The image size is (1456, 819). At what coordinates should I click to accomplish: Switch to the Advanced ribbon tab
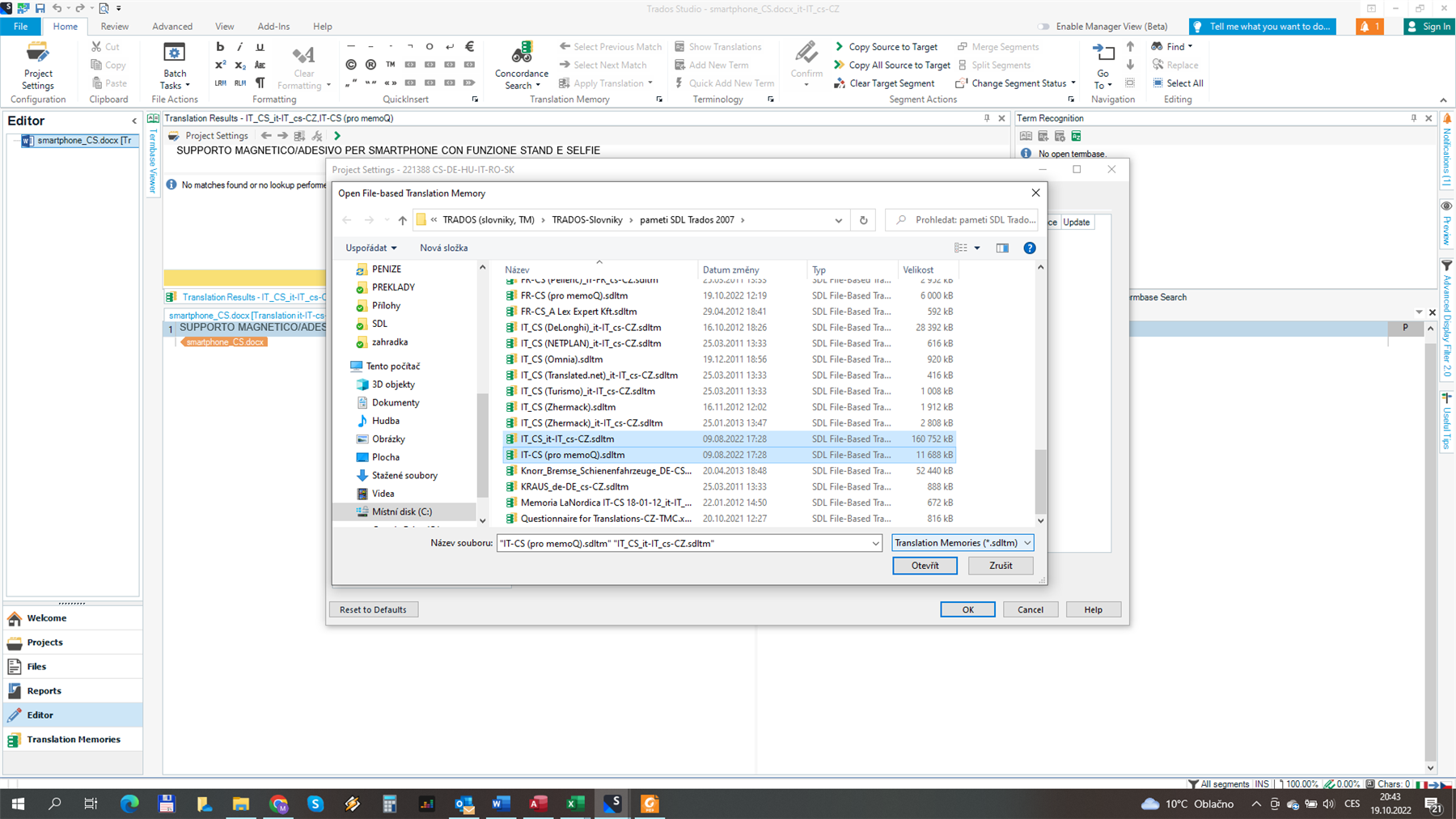(172, 27)
